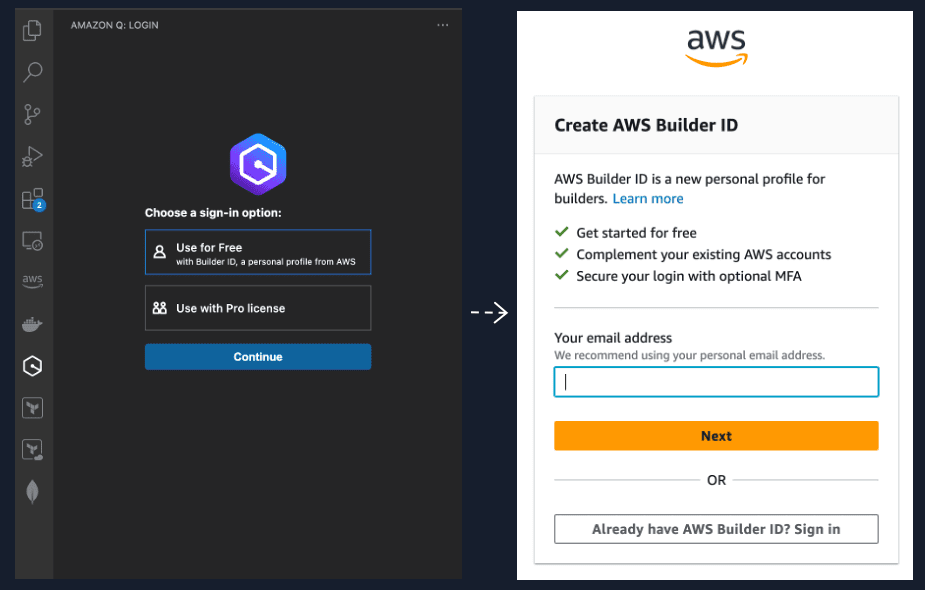
Task: Click the orange Next button
Action: [x=716, y=436]
